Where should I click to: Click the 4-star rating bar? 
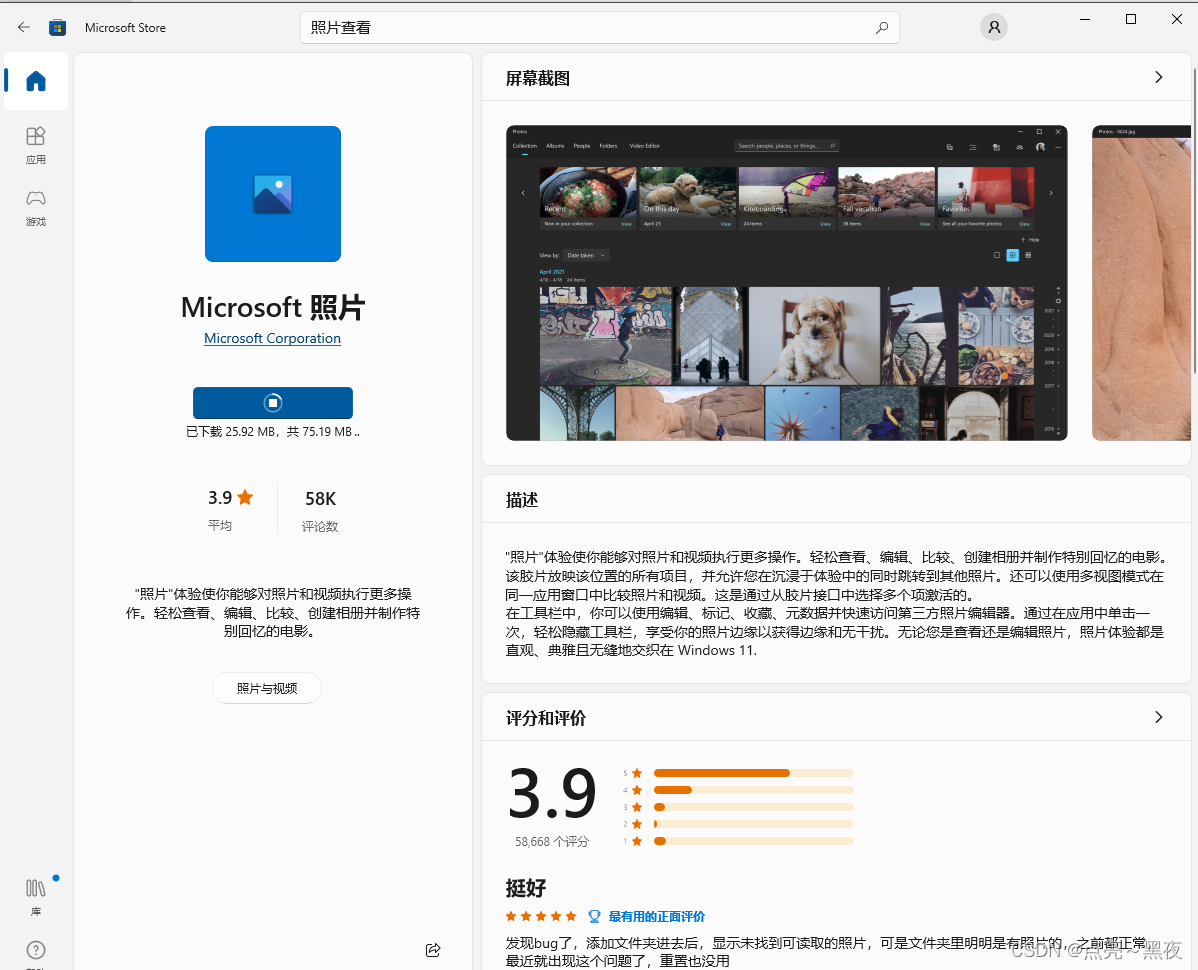click(x=753, y=790)
